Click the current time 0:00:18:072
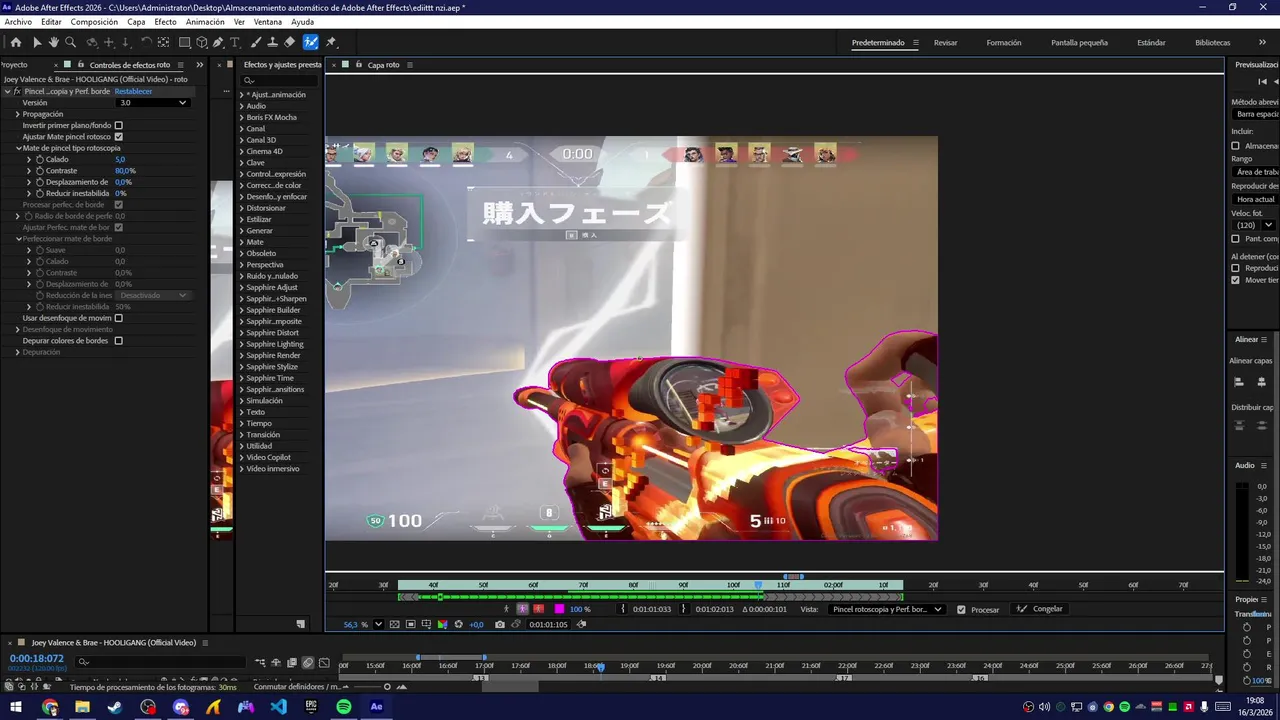1280x720 pixels. (37, 659)
